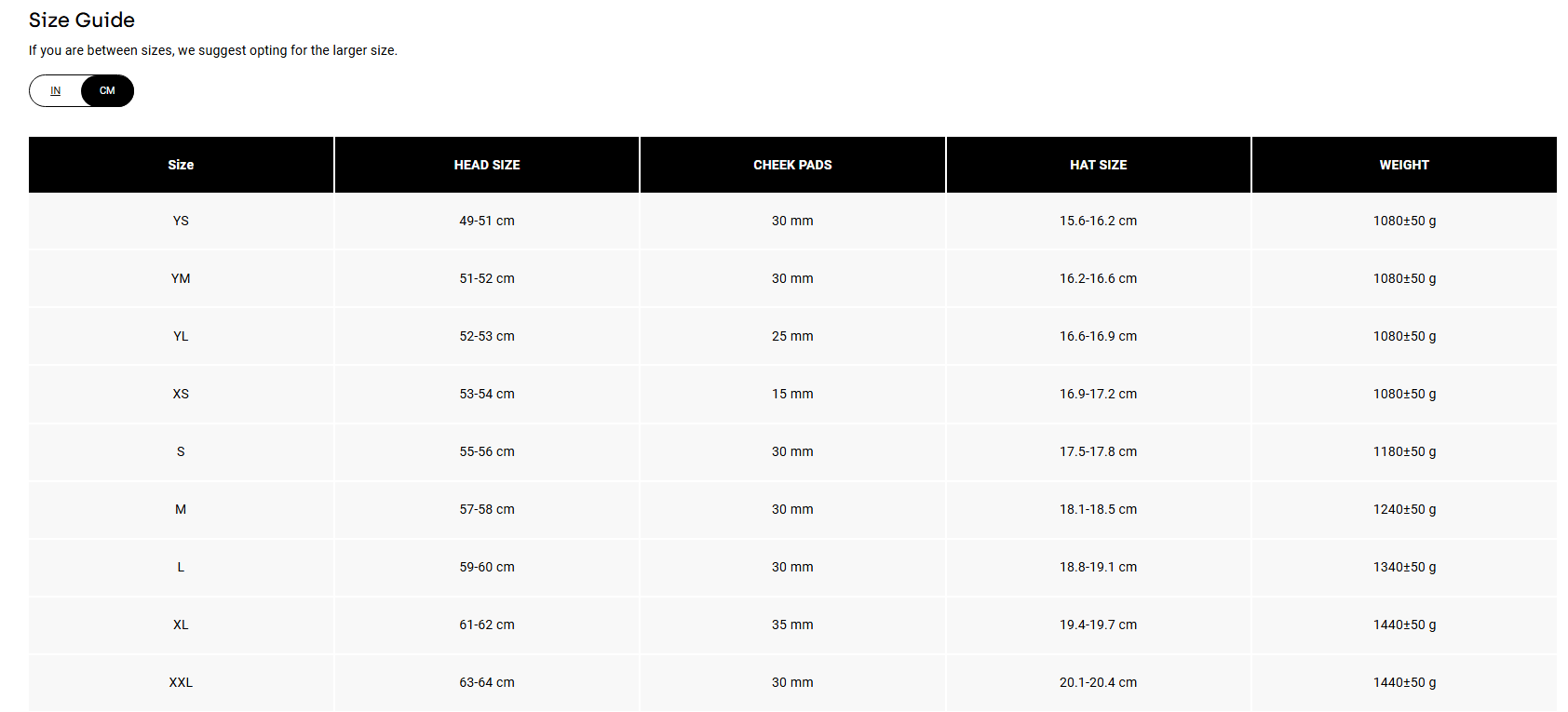Click the 57-58 cm head size cell
Viewport: 1568px width, 712px height.
tap(486, 509)
